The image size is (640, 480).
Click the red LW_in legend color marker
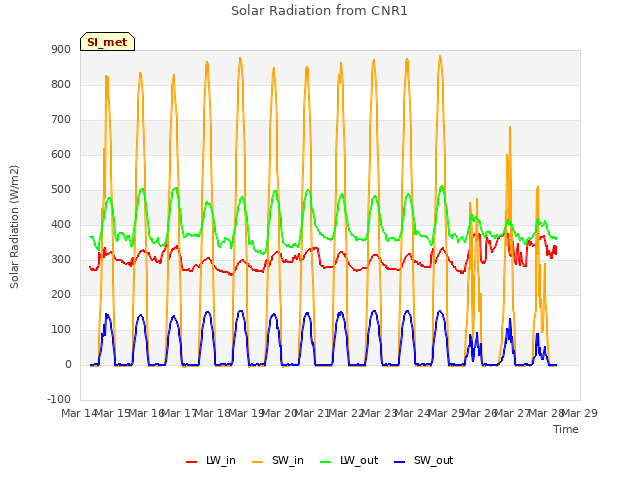(x=192, y=462)
